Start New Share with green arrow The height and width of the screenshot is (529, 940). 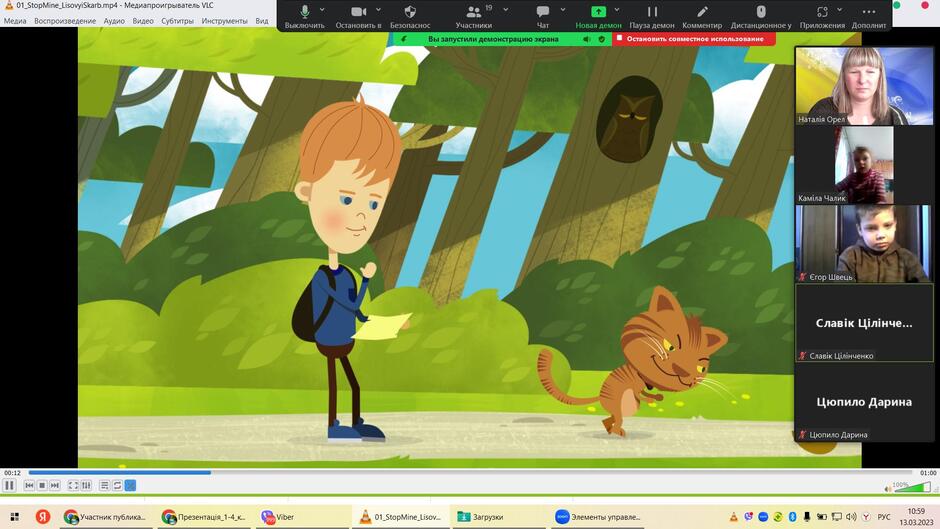(x=598, y=16)
